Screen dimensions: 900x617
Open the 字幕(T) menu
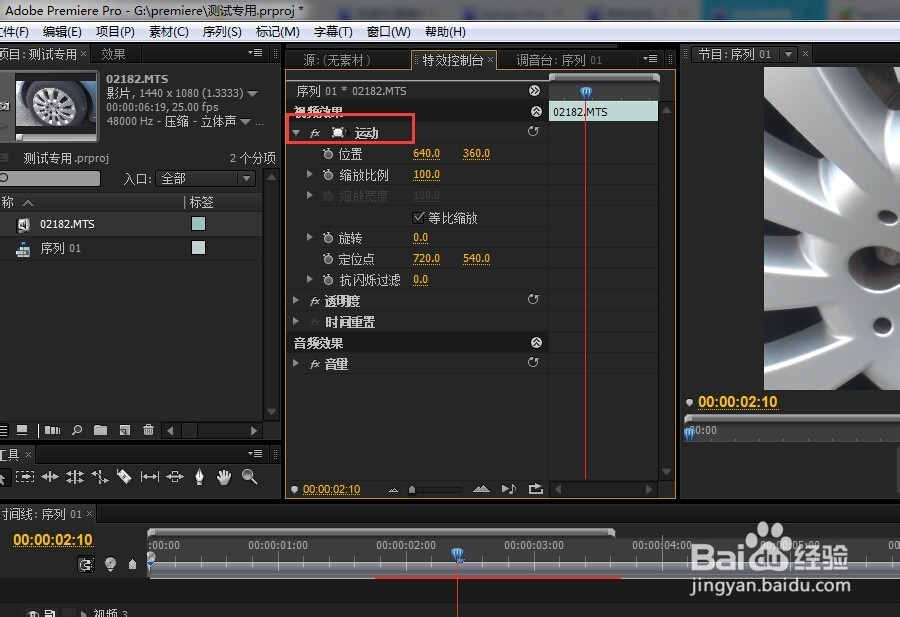coord(333,32)
